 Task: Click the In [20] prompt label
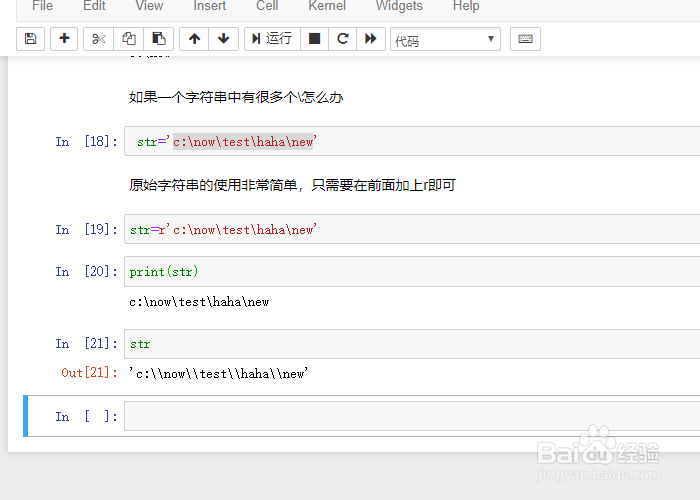click(87, 271)
